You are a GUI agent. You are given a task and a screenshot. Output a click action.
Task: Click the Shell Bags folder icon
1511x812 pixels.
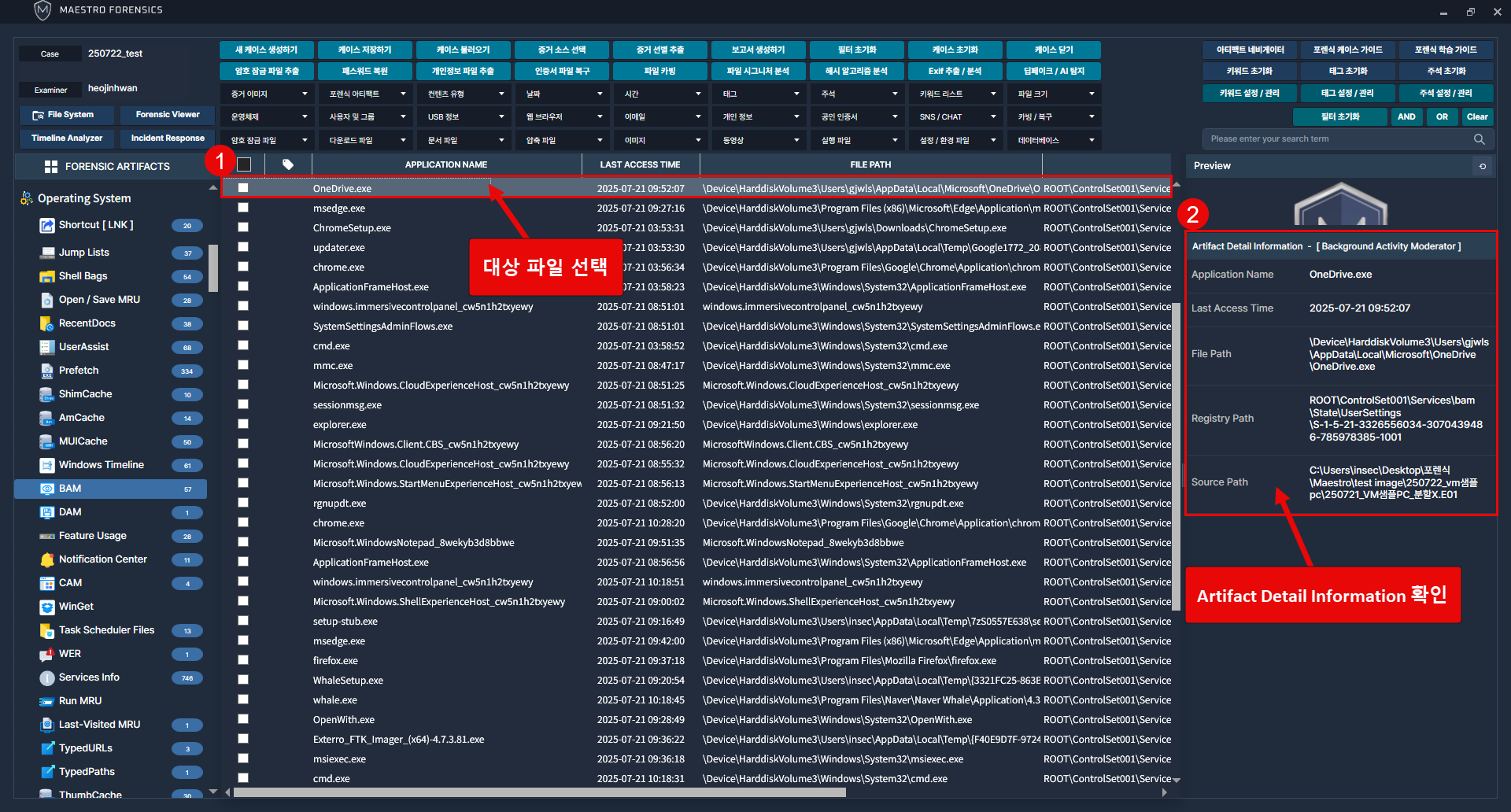click(46, 276)
